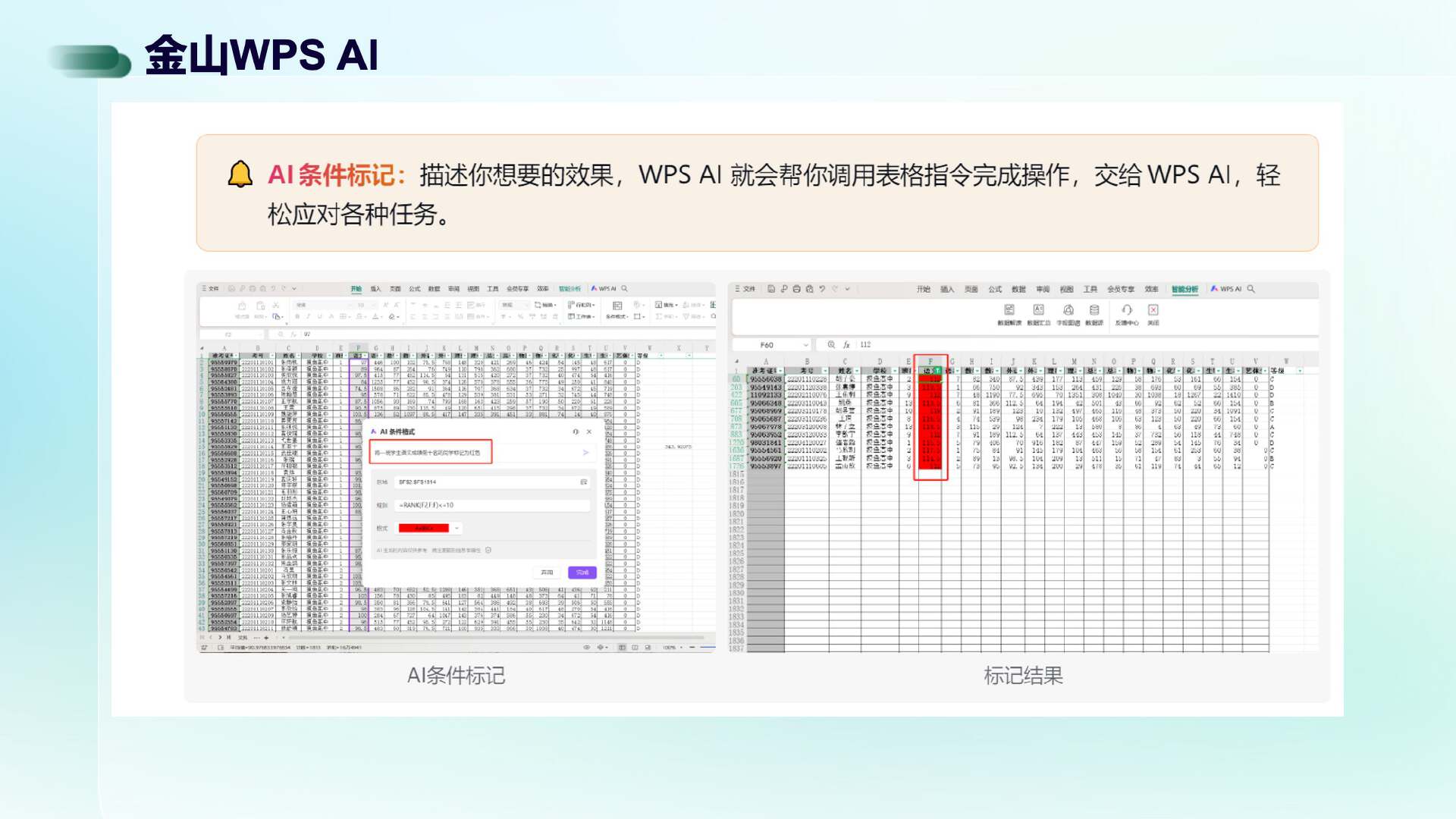Click the send arrow in the AI dialog
Screen dimensions: 1456x819
coord(585,453)
